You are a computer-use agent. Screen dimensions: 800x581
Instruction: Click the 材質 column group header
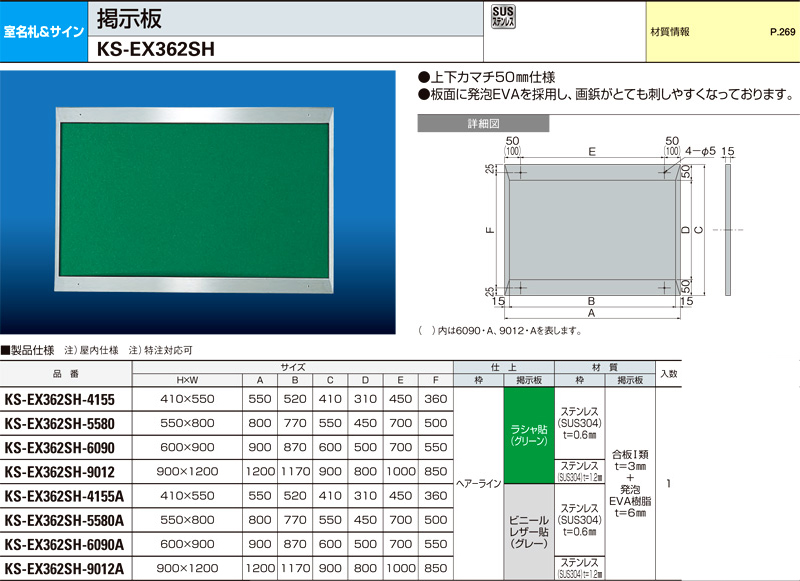coord(605,367)
